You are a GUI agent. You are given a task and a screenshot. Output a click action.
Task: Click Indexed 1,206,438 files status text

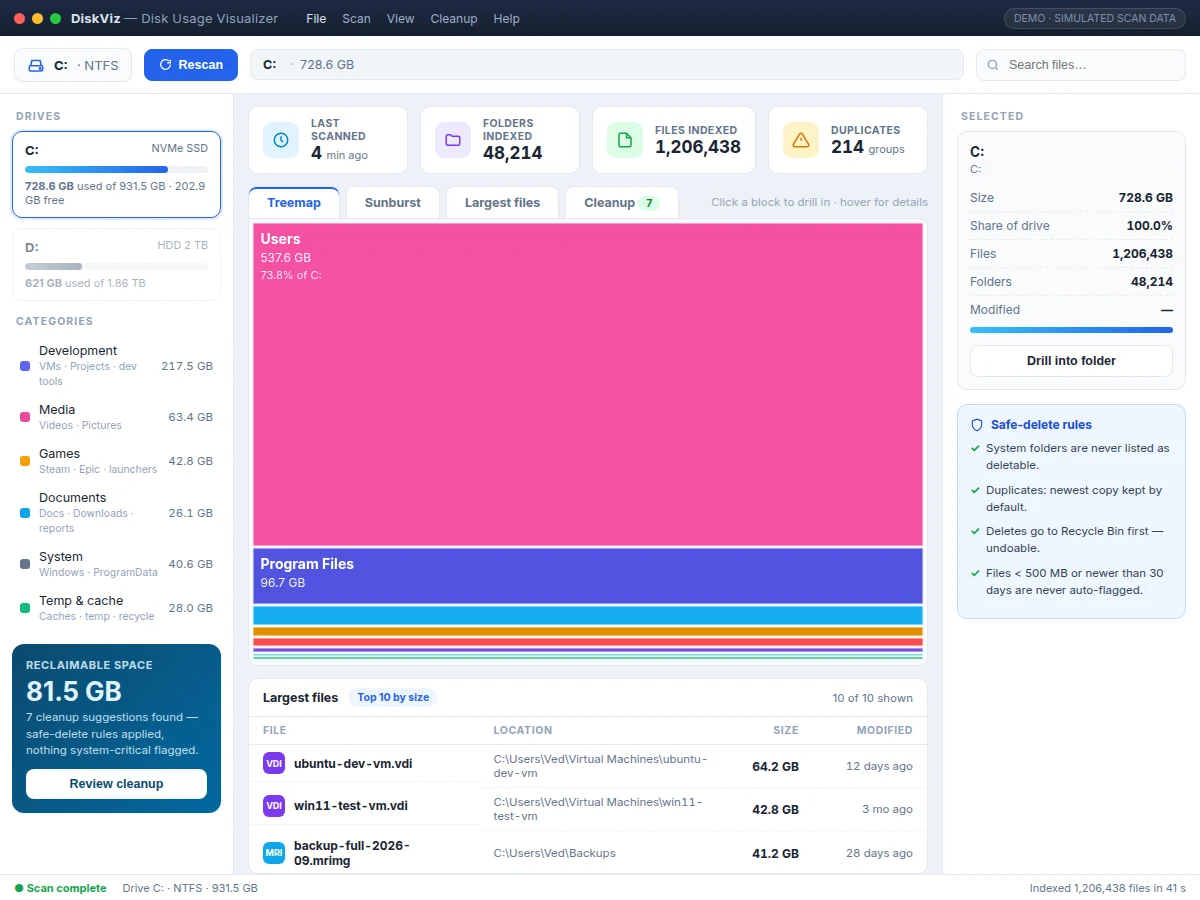point(1108,888)
